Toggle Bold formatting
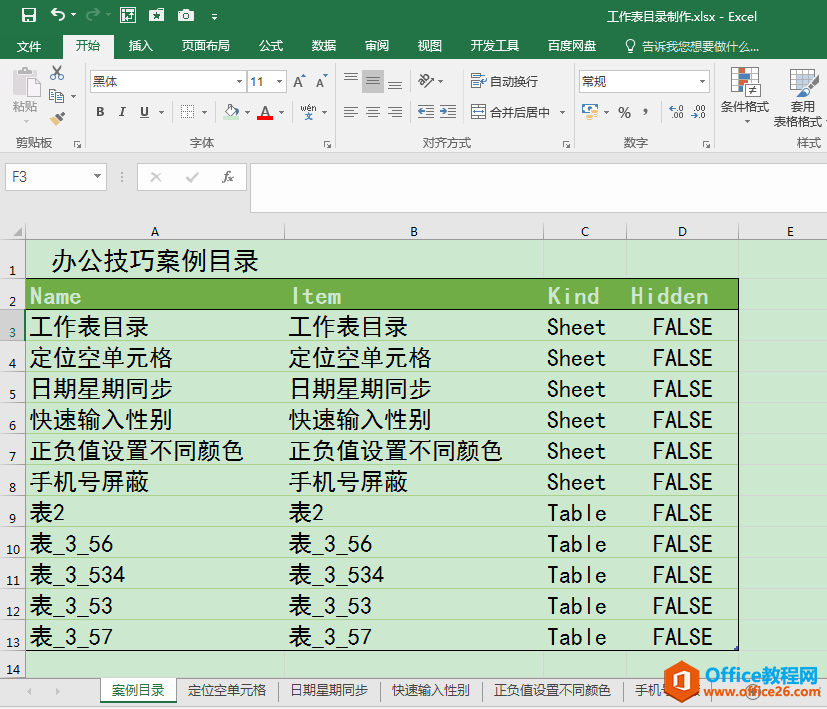 click(x=100, y=112)
